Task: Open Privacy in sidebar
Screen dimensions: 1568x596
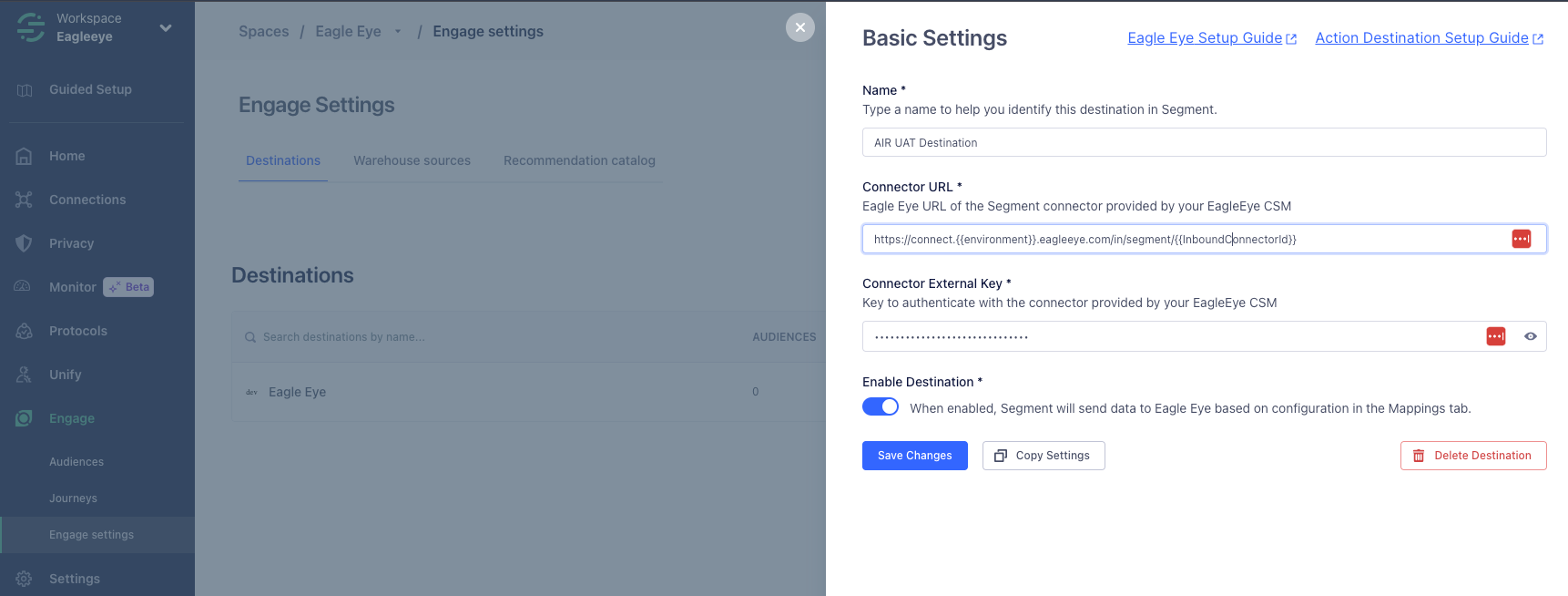Action: coord(72,243)
